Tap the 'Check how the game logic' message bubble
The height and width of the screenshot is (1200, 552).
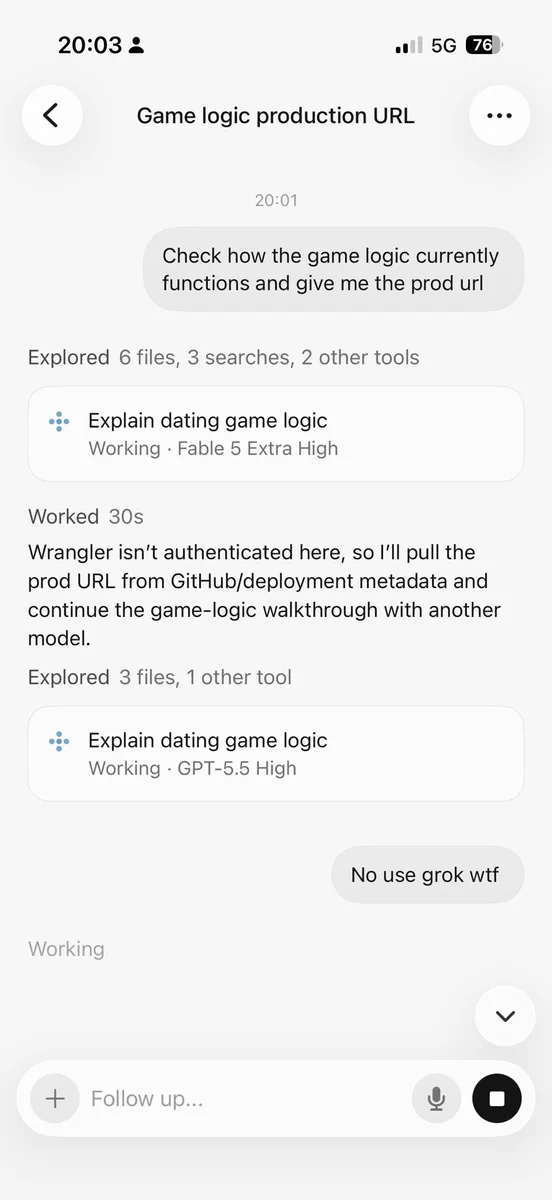pos(331,269)
